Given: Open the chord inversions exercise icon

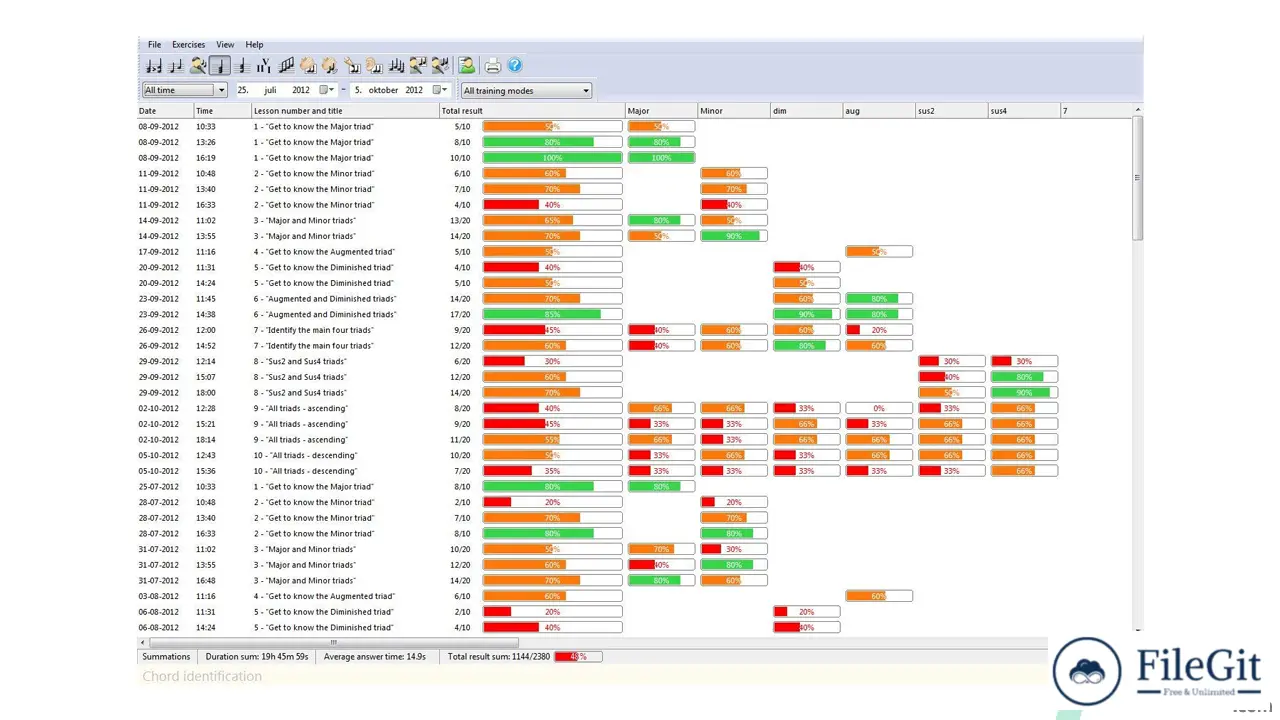Looking at the screenshot, I should click(242, 66).
